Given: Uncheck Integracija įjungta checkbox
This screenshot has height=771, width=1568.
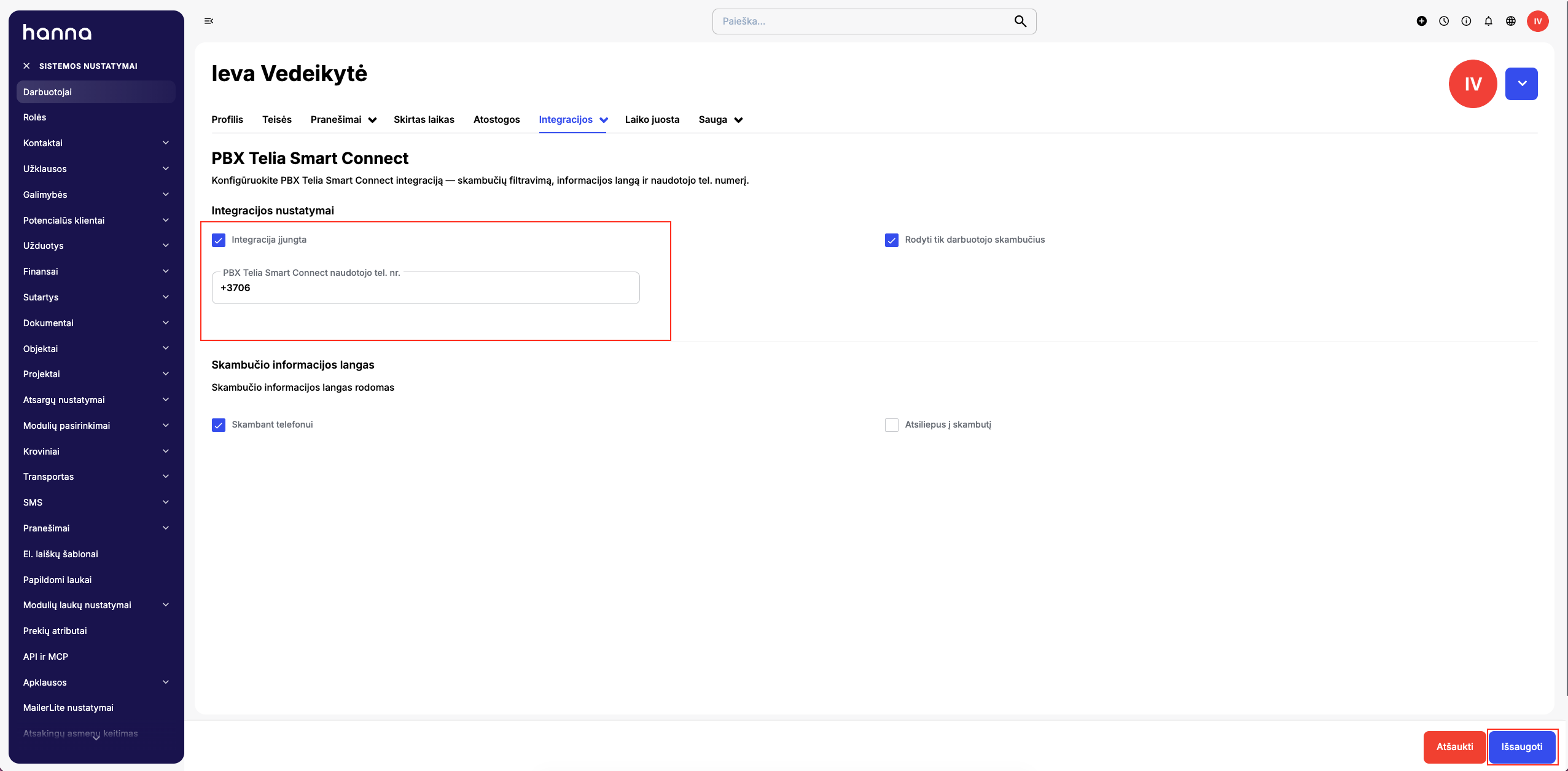Looking at the screenshot, I should 219,240.
